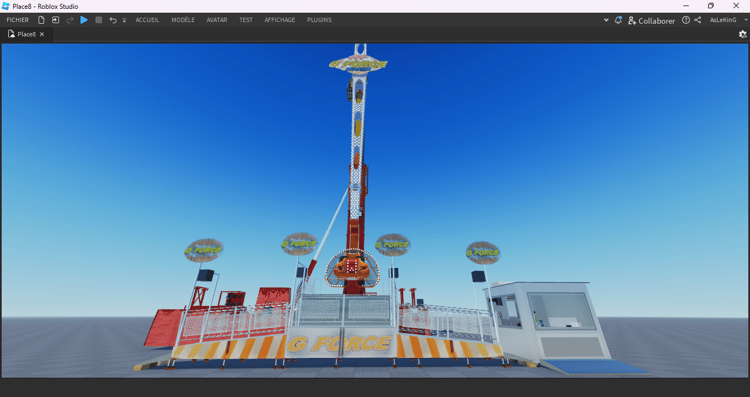Switch to the MODÈLE ribbon tab
Viewport: 750px width, 397px height.
pyautogui.click(x=183, y=20)
